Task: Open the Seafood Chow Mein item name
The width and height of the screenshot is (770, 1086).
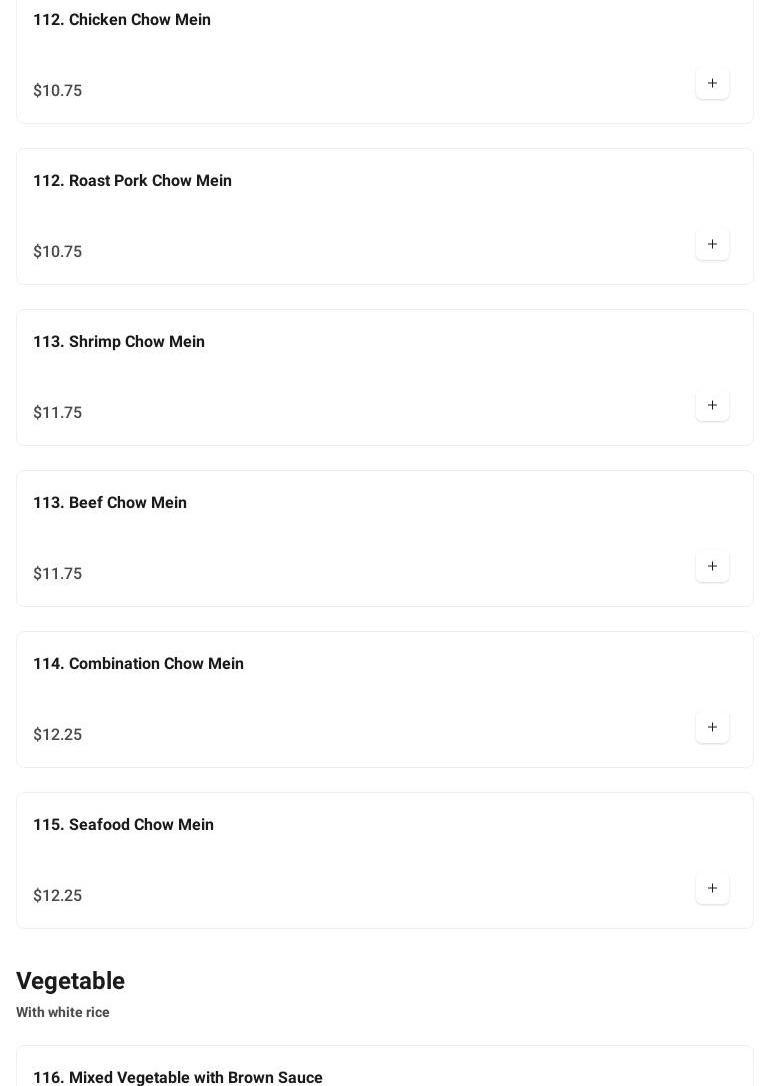Action: 123,825
